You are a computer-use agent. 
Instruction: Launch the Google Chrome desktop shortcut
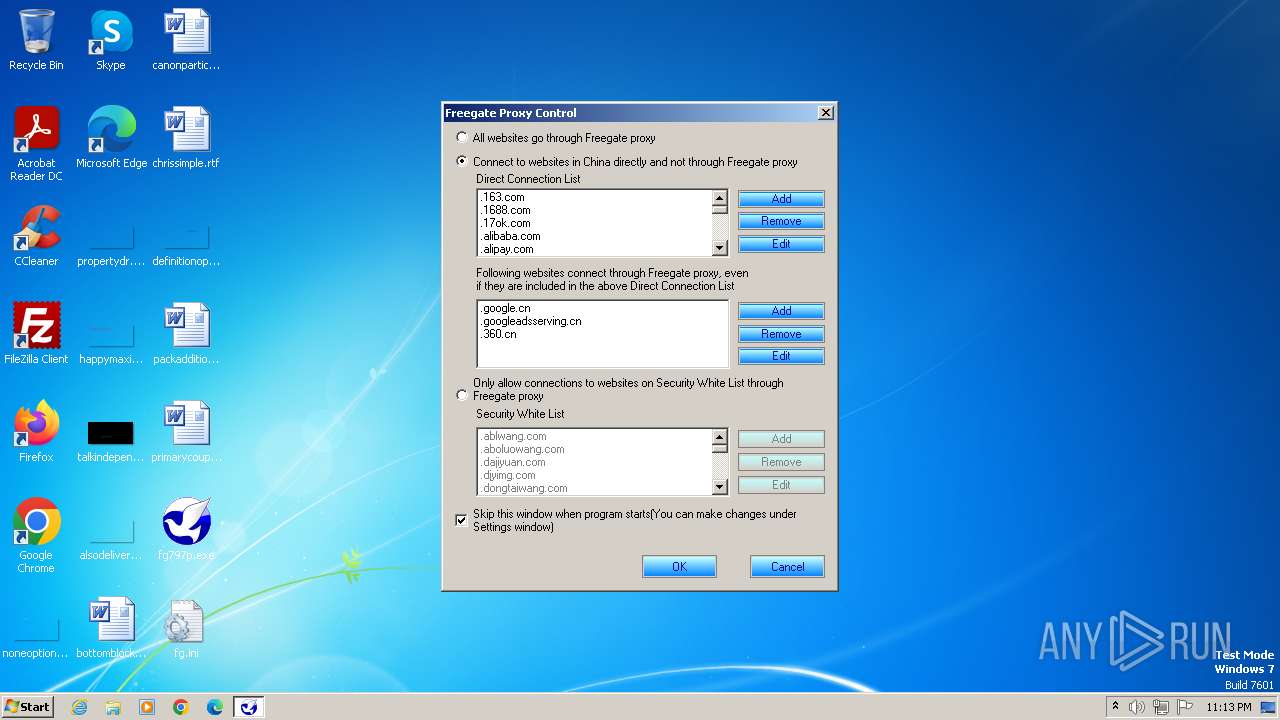tap(36, 536)
